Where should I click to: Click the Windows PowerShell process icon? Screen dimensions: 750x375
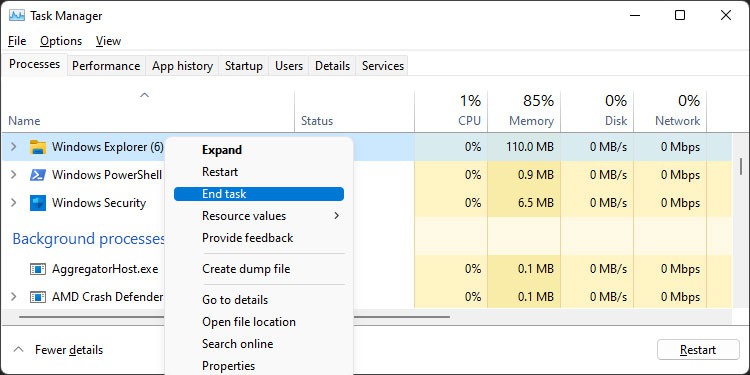[37, 175]
